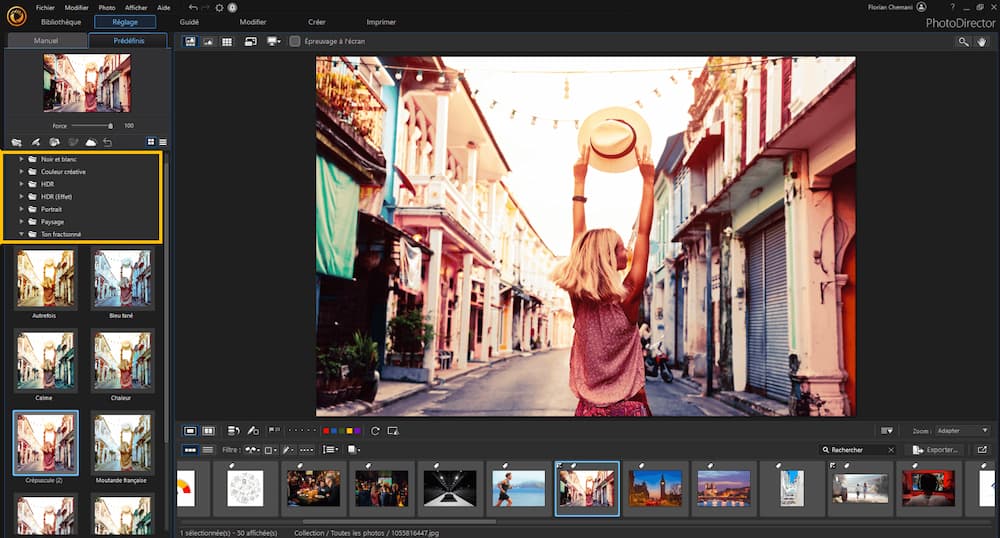1000x538 pixels.
Task: Select single photo view toggle
Action: 190,431
